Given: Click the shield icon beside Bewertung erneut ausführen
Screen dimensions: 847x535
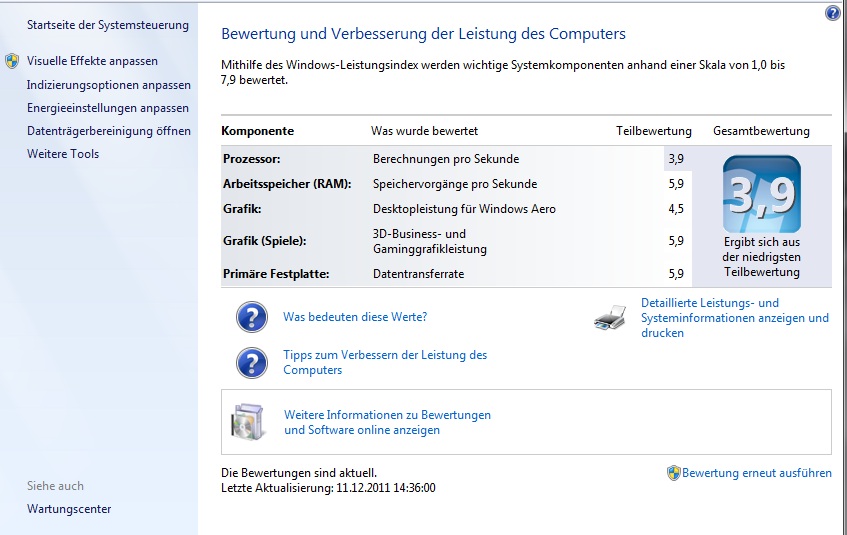Looking at the screenshot, I should (x=674, y=473).
